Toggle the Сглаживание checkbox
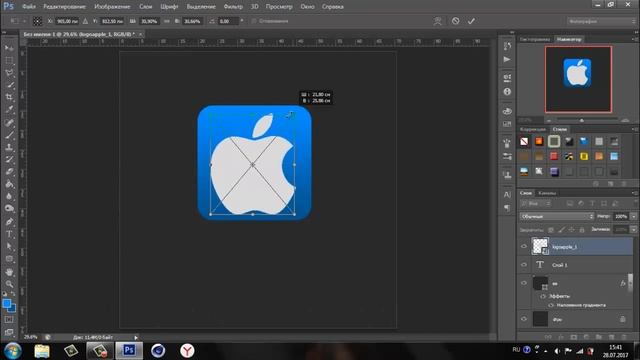Screen dimensions: 640x360 tap(254, 21)
